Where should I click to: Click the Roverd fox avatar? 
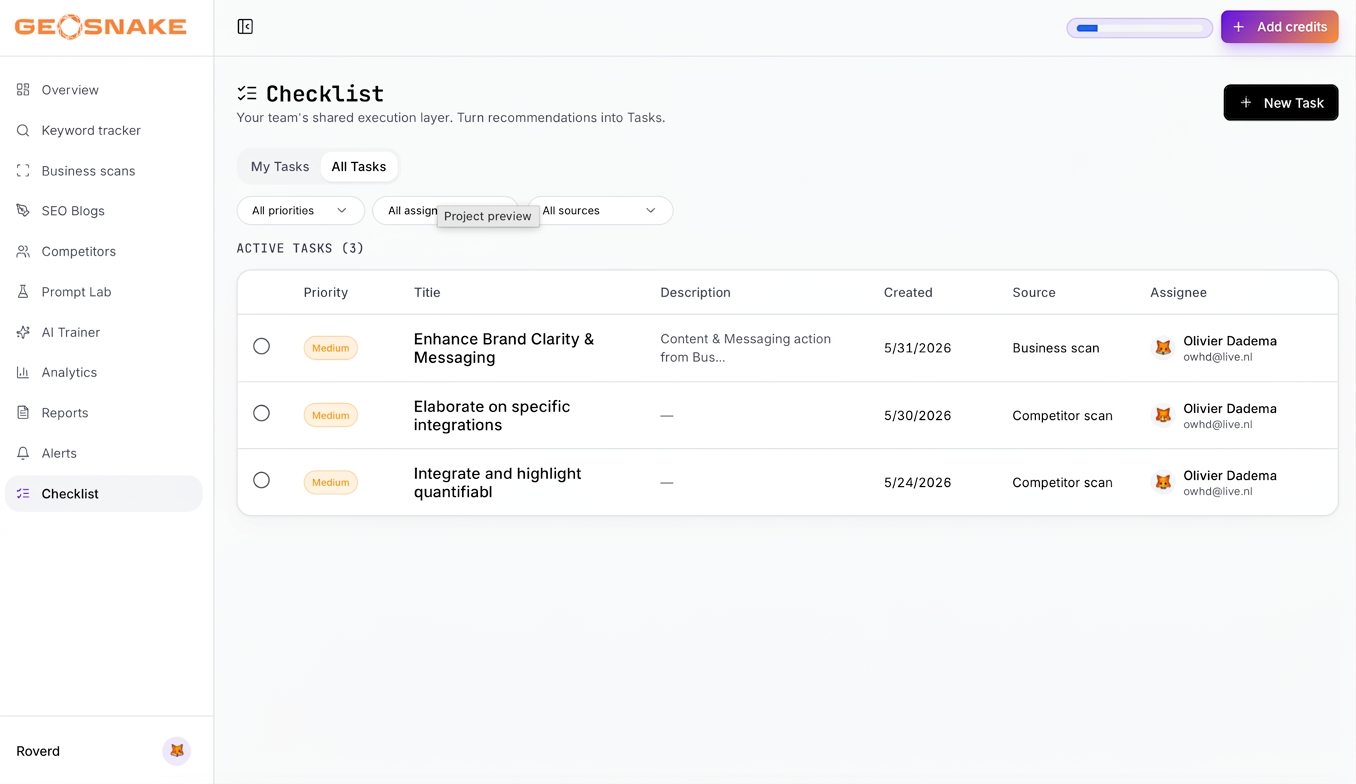(177, 751)
